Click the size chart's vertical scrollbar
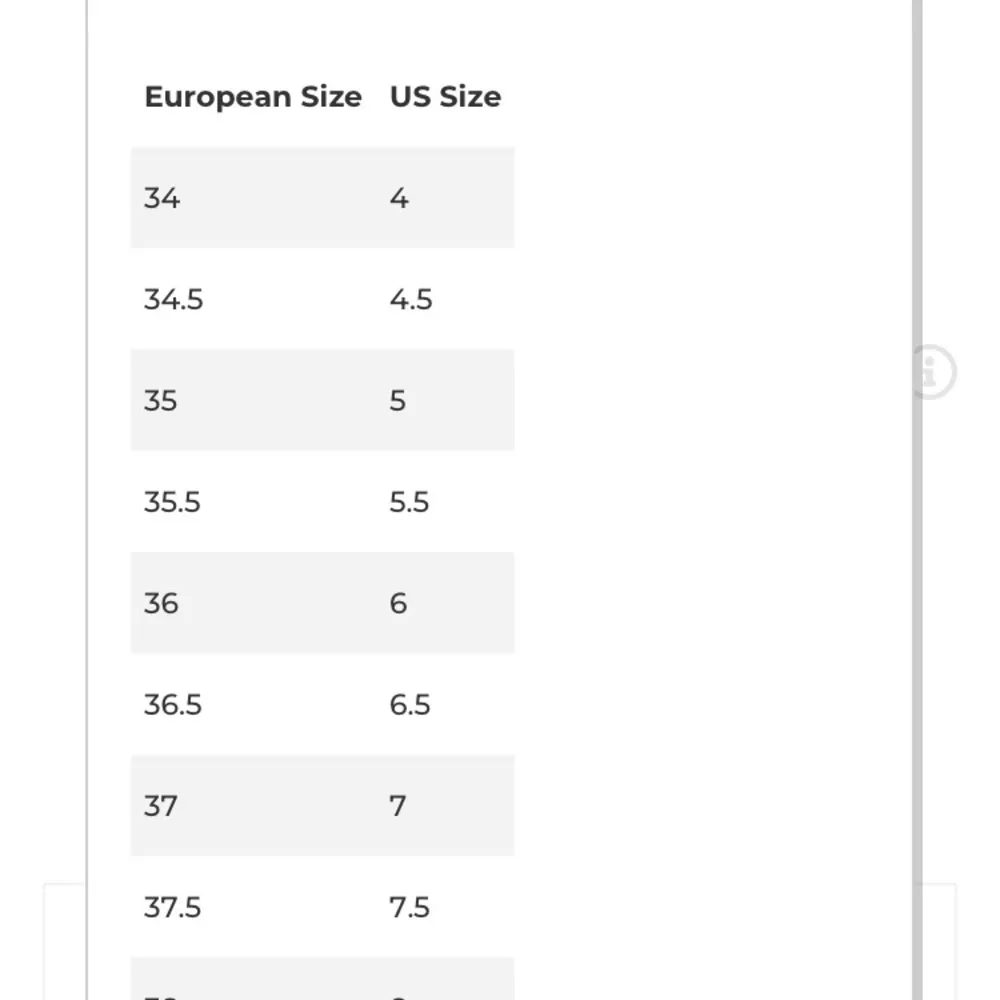Viewport: 1000px width, 1000px height. 917,500
